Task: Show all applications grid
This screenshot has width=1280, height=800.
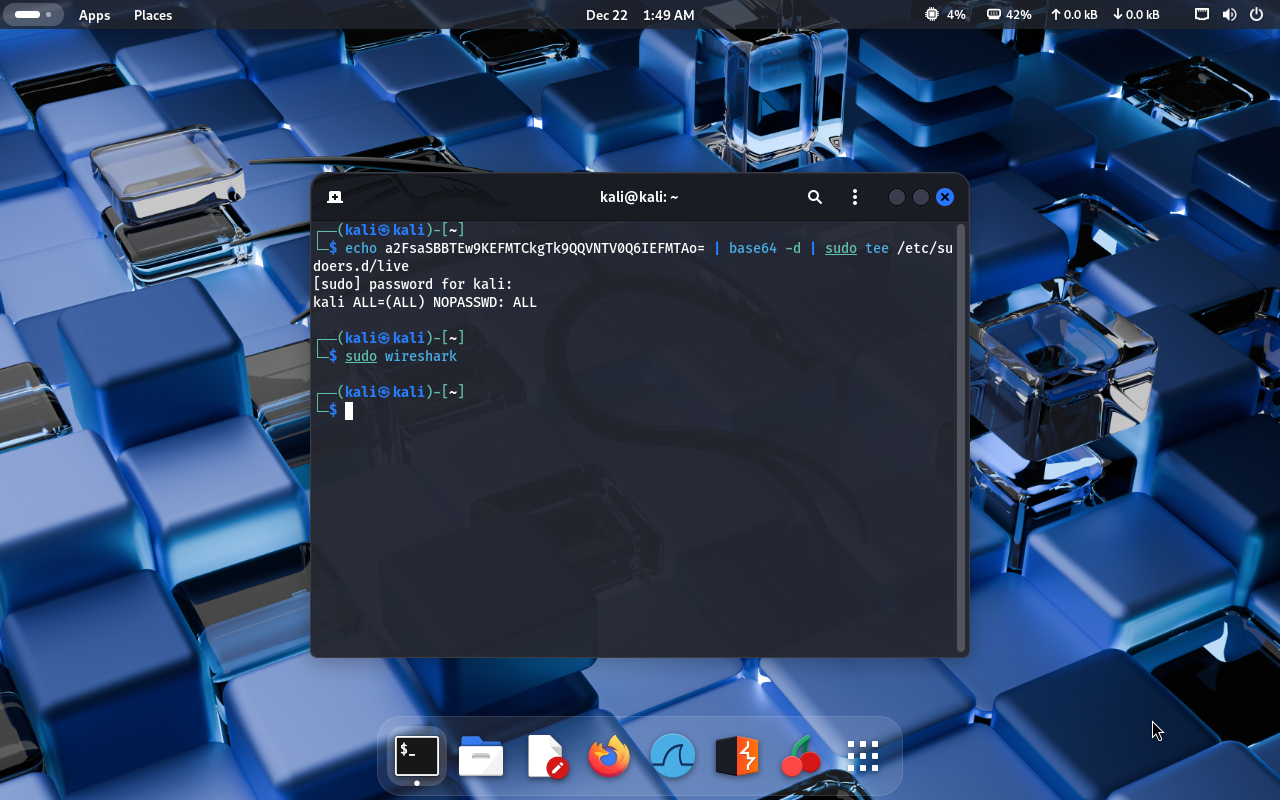Action: click(862, 756)
